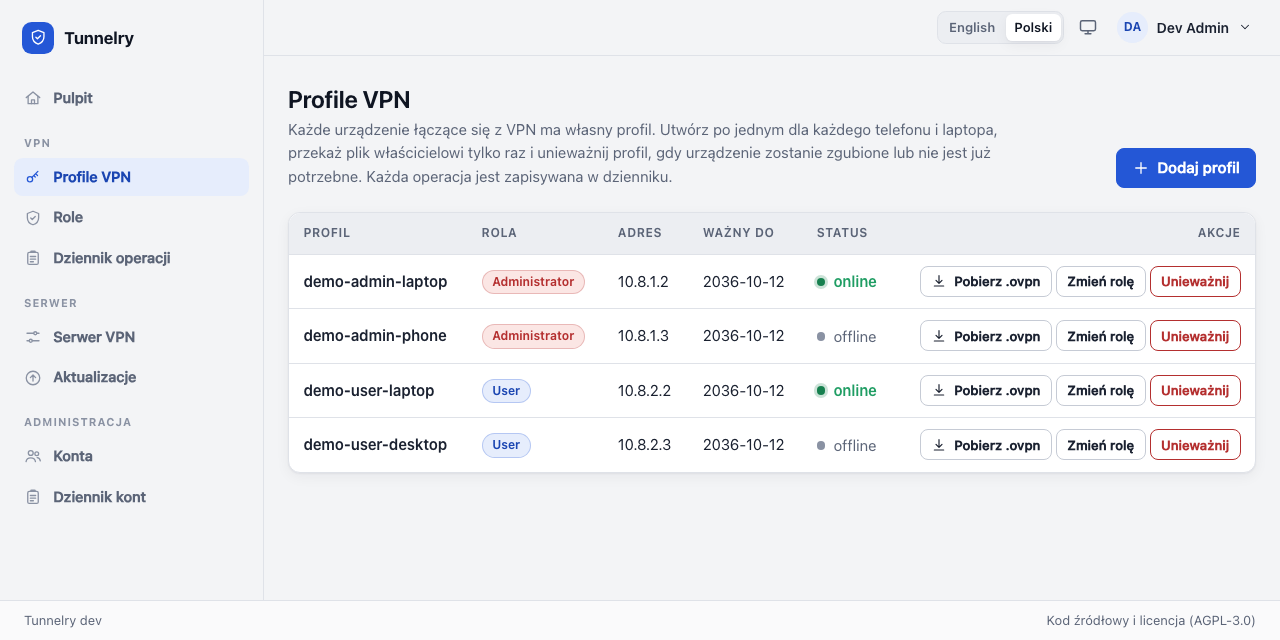The image size is (1280, 640).
Task: Click profile name demo-user-laptop
Action: [369, 390]
